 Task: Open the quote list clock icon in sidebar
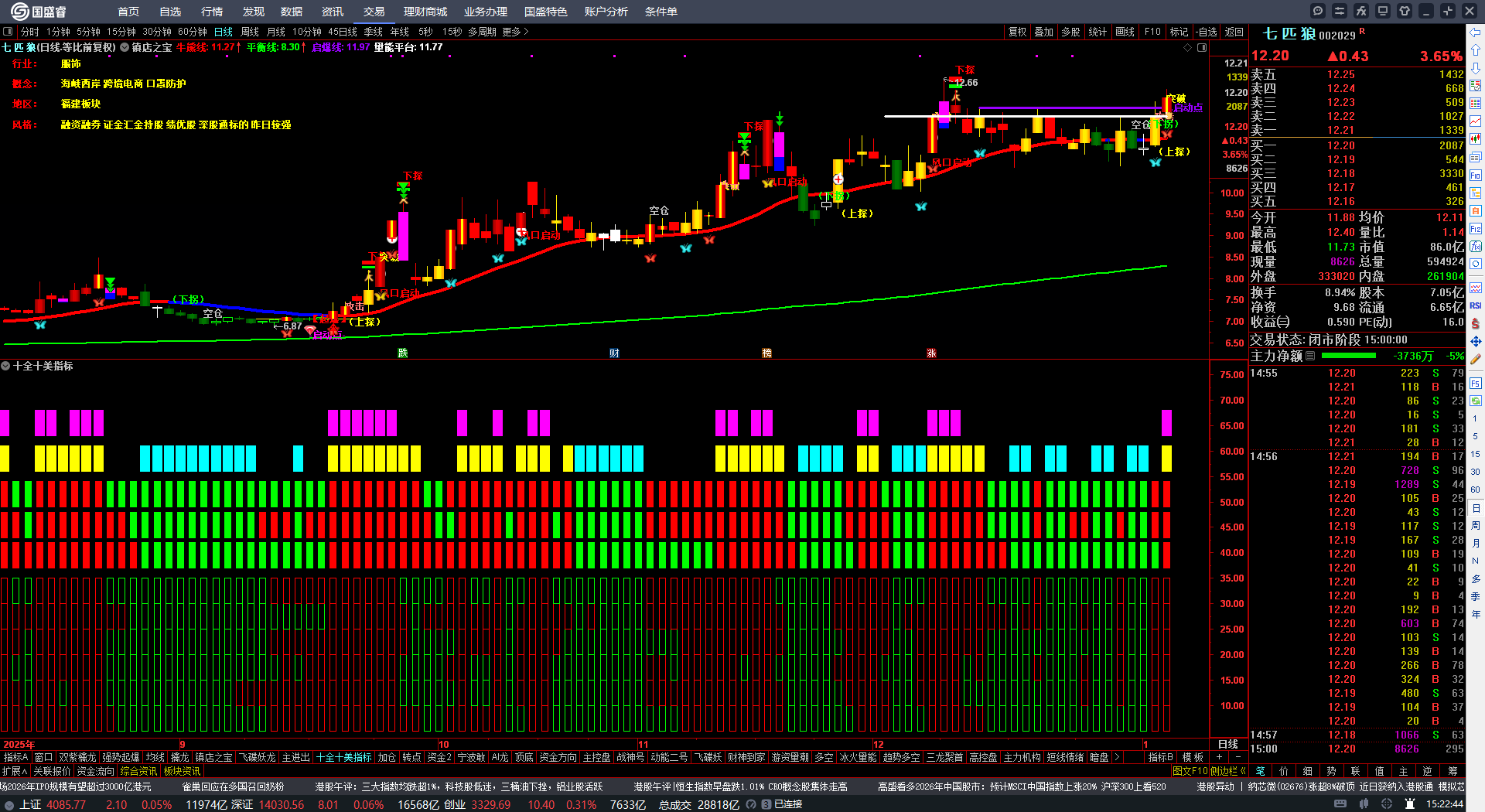[1476, 86]
